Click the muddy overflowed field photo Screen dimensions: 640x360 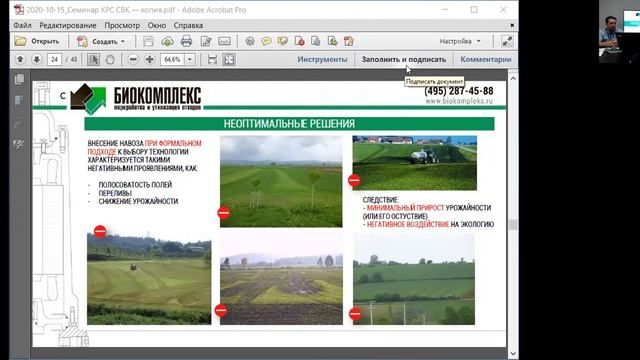281,279
